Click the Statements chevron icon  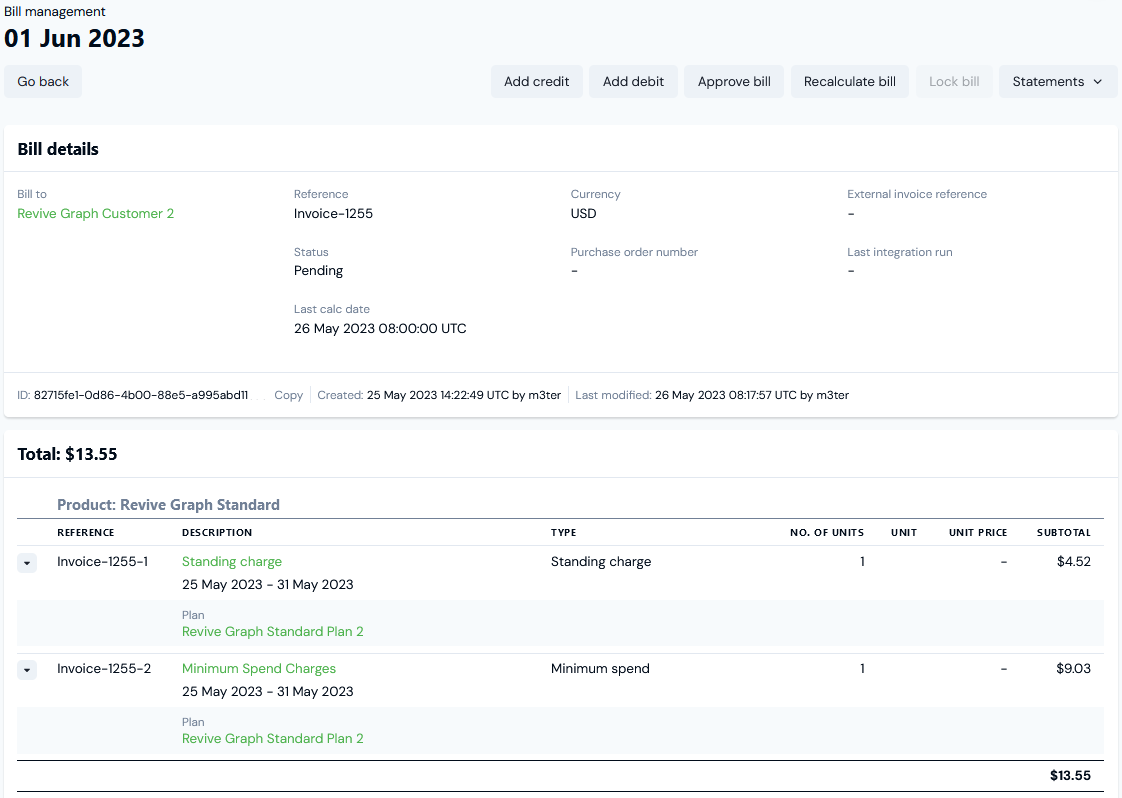click(1098, 82)
